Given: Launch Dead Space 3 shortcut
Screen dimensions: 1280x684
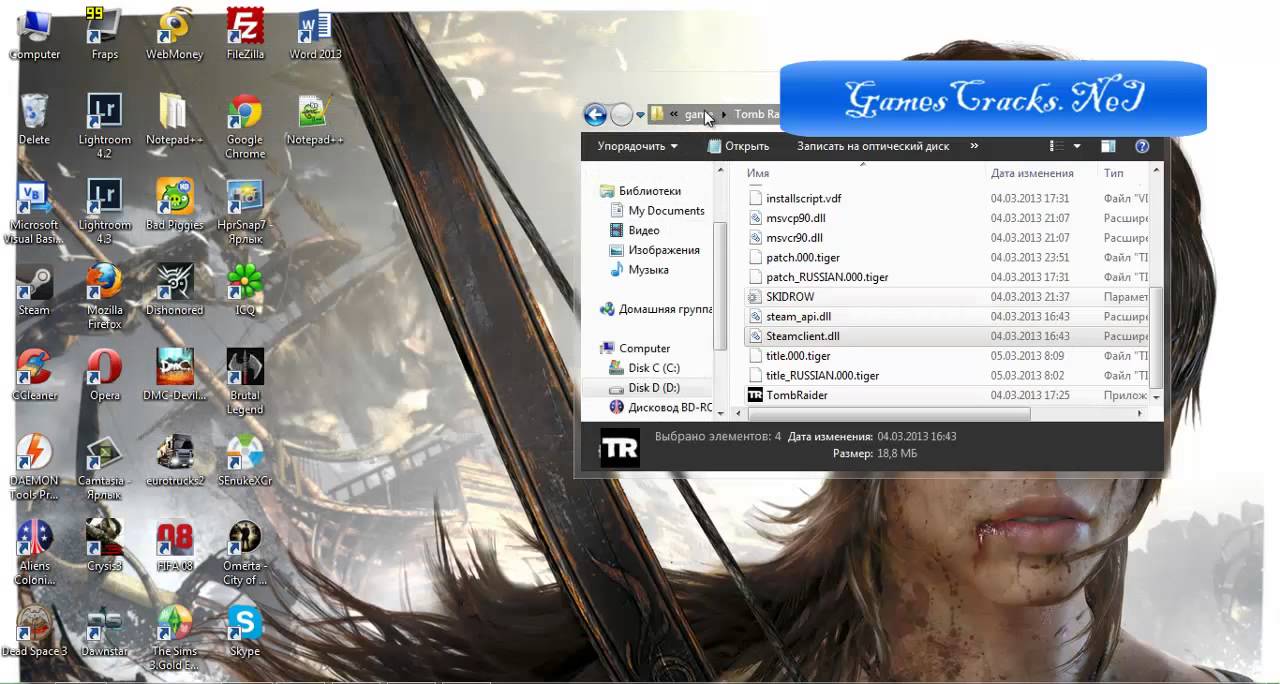Looking at the screenshot, I should click(34, 631).
